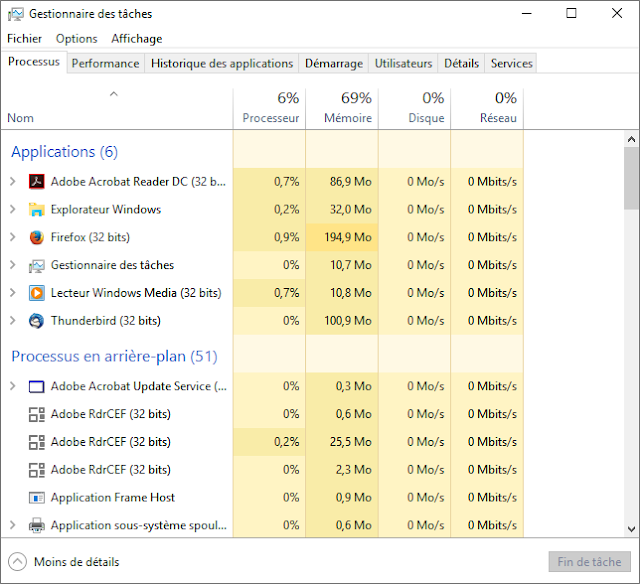Click the Adobe Acrobat Reader DC icon
The width and height of the screenshot is (640, 584).
[37, 182]
